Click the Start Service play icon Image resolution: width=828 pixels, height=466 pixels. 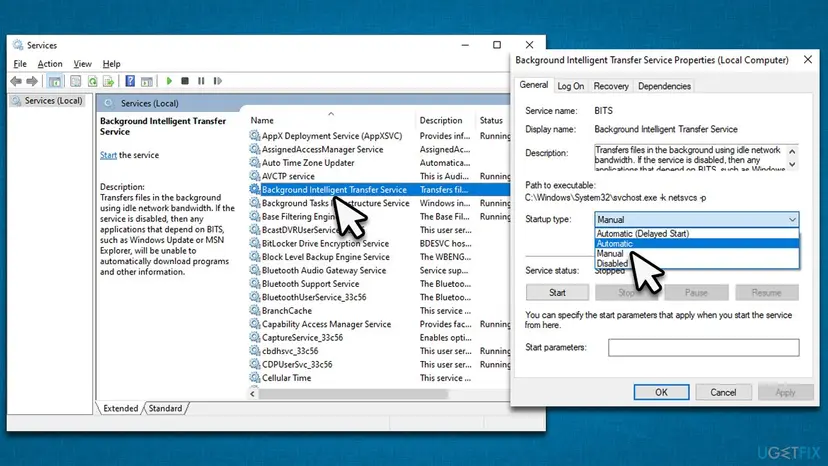pos(169,81)
